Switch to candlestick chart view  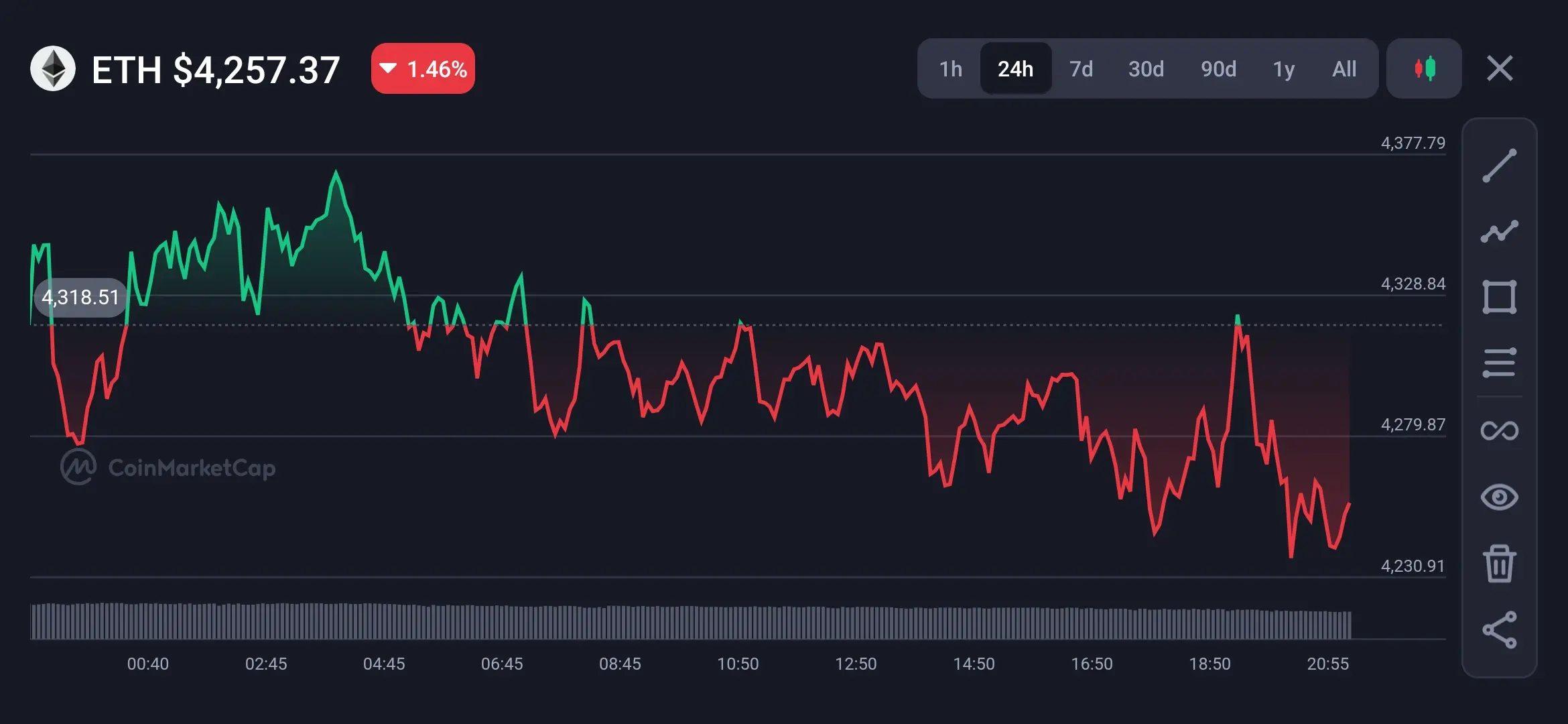[1424, 68]
